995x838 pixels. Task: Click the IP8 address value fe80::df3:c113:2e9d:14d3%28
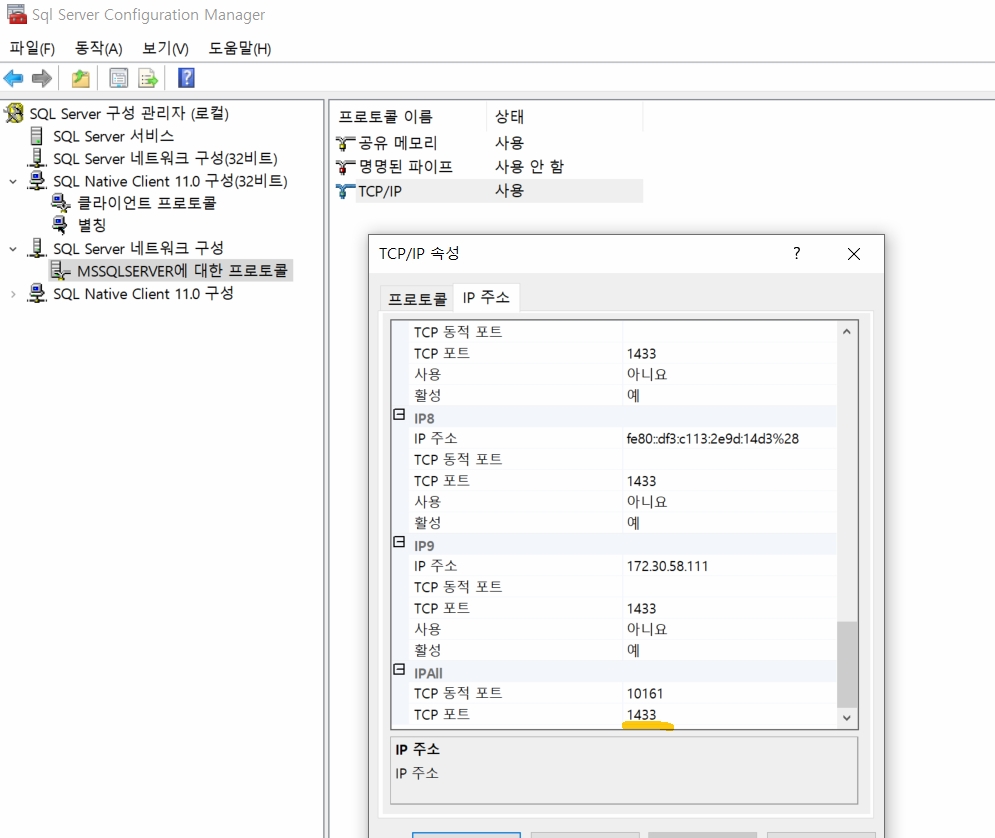(713, 439)
